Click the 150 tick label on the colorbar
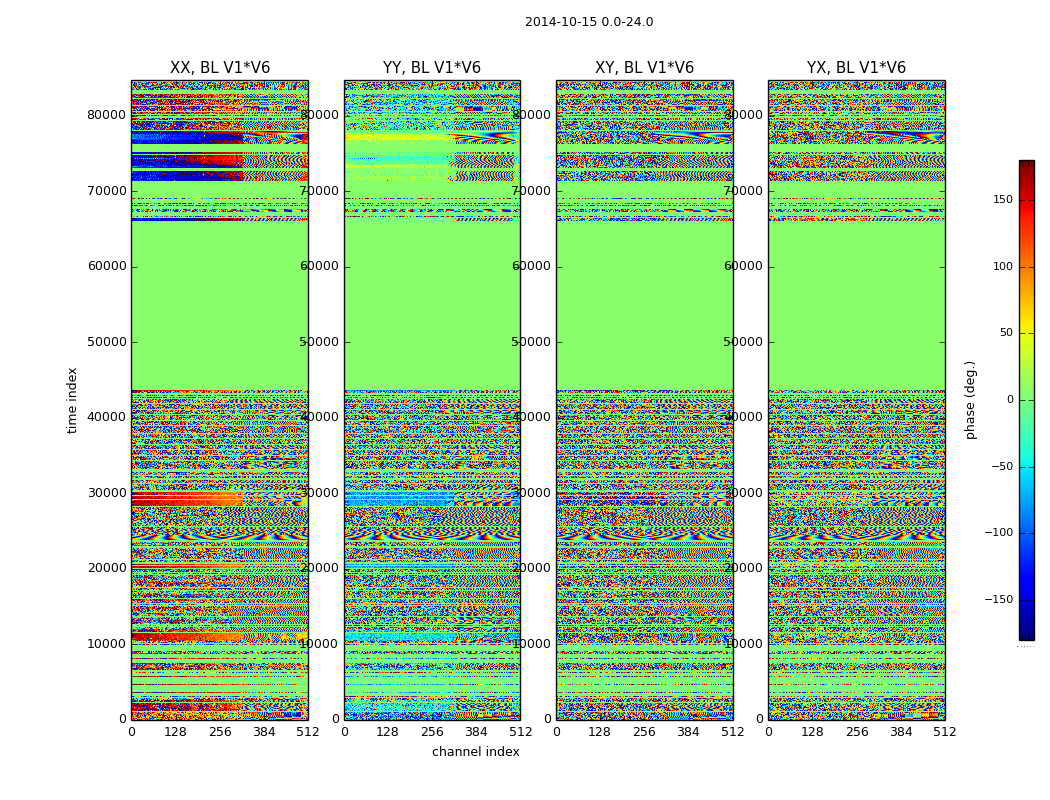 click(1003, 199)
